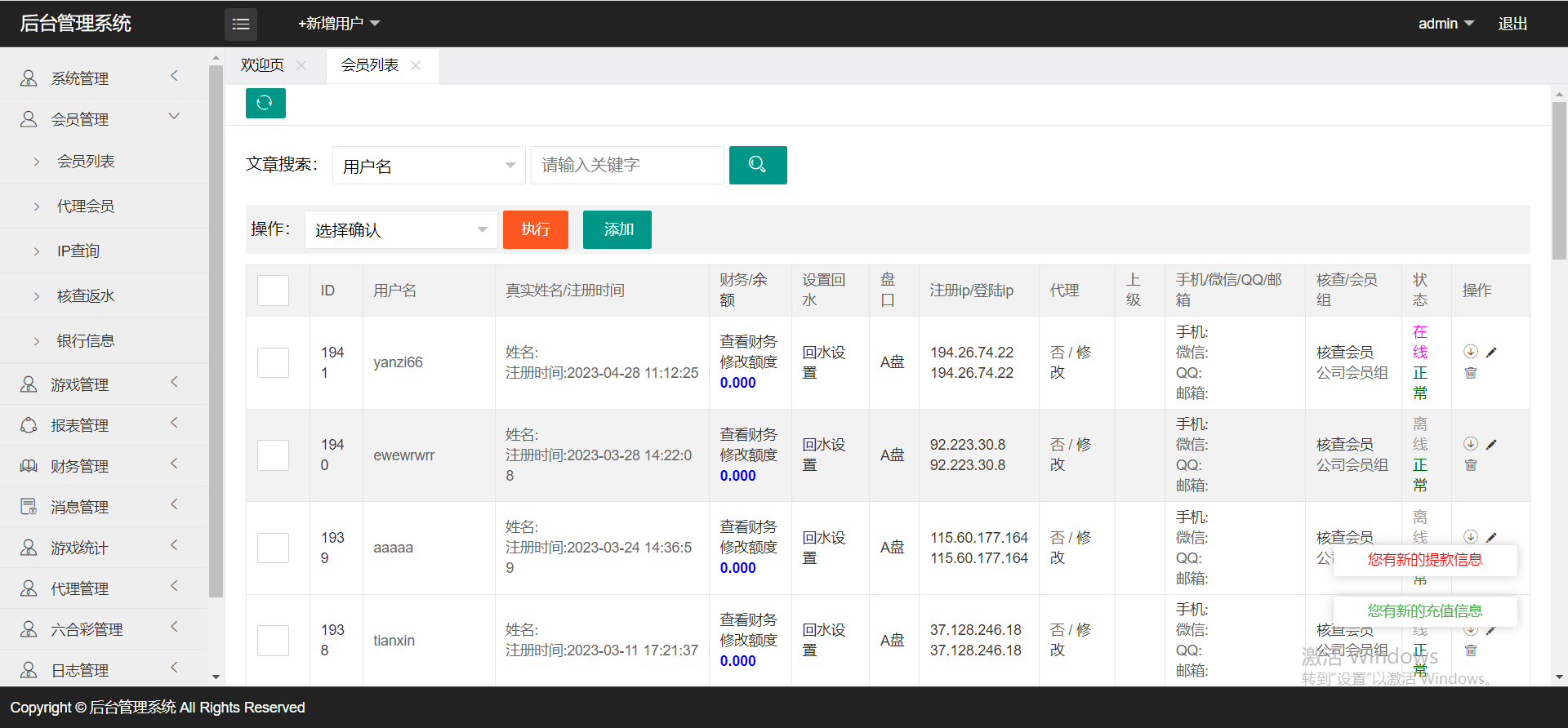Click the green refresh icon button
The width and height of the screenshot is (1568, 728).
click(265, 103)
